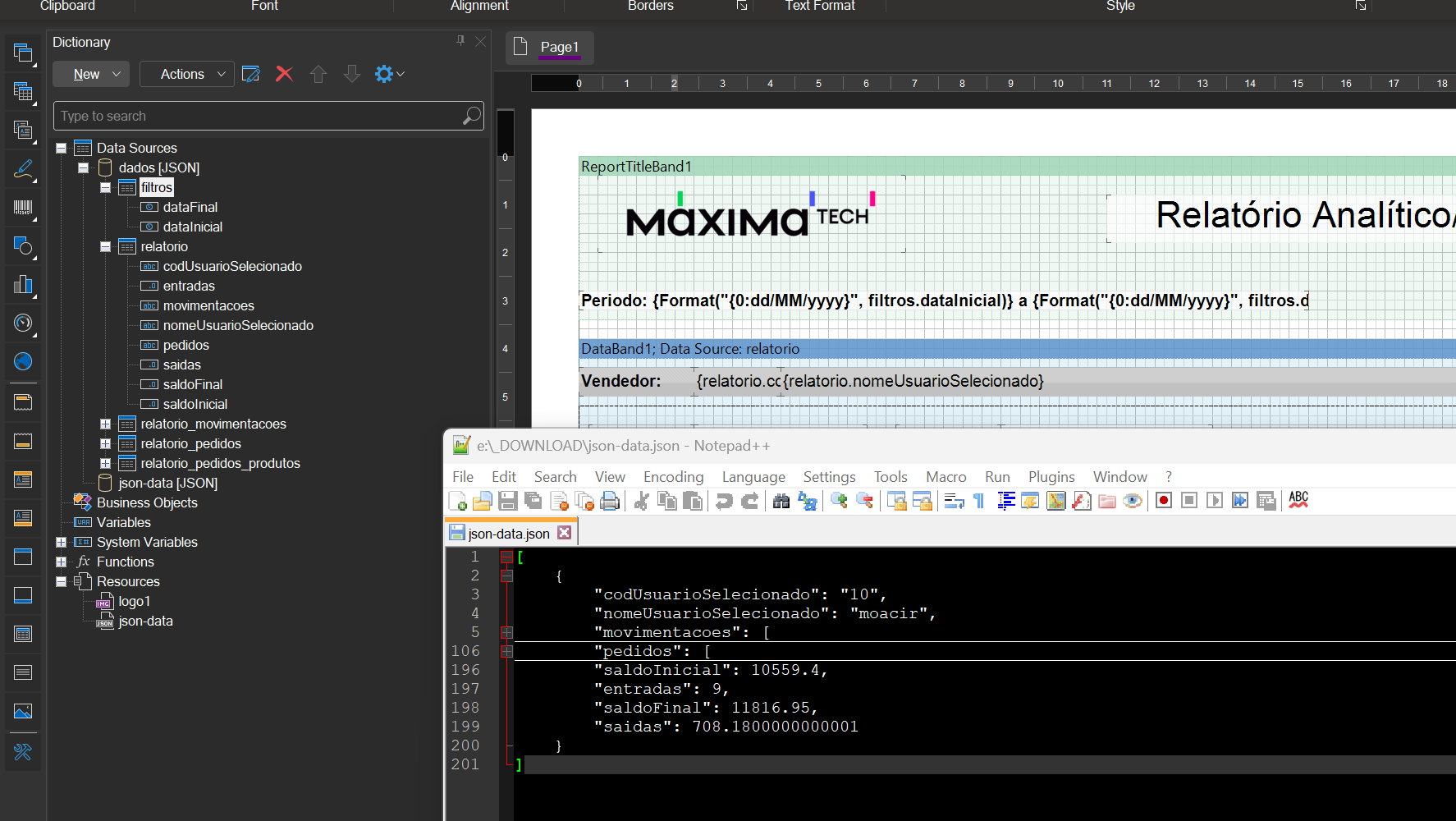The height and width of the screenshot is (821, 1456).
Task: Select the shapes tool in sidebar
Action: (23, 245)
